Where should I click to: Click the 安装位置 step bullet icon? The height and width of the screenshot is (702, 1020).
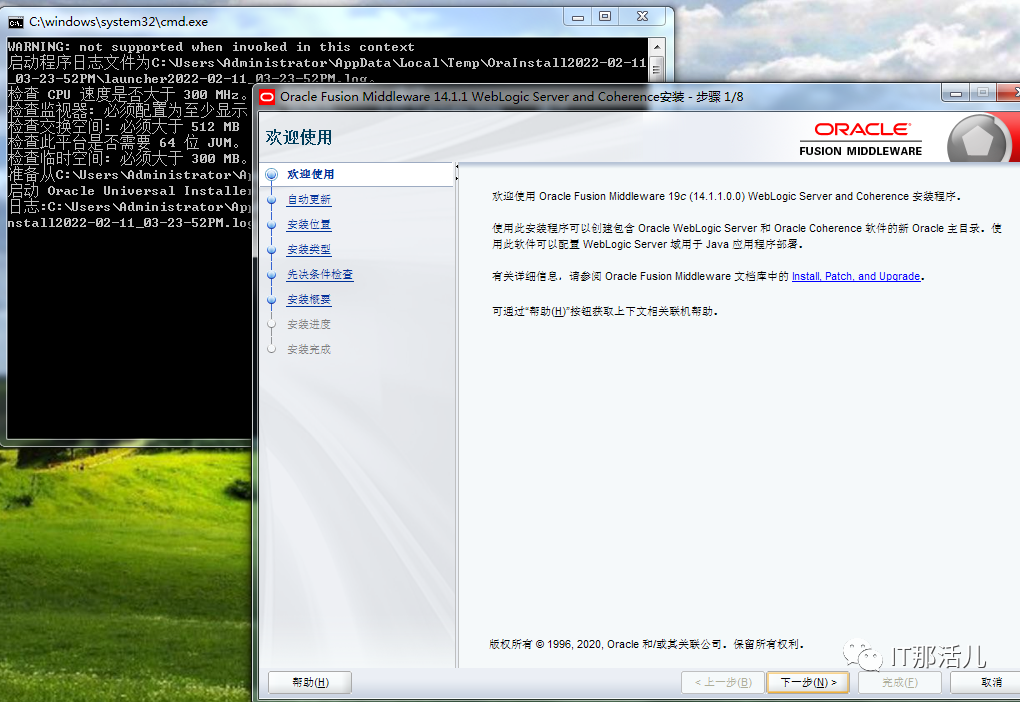(x=272, y=224)
